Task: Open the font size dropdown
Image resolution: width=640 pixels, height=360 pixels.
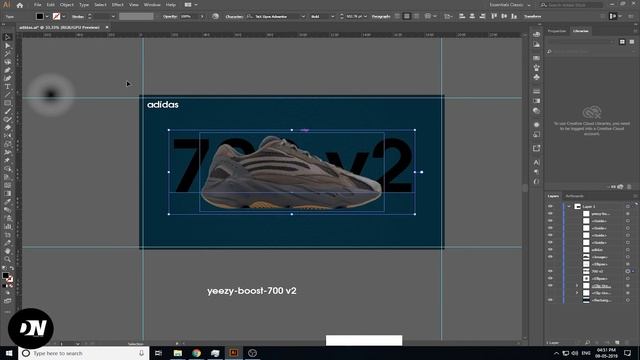Action: (x=365, y=16)
